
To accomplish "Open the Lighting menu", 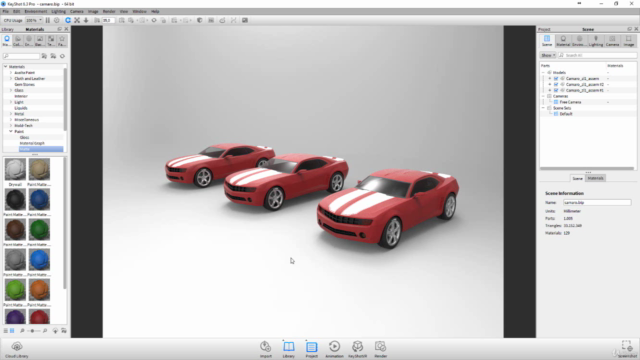I will coord(58,11).
